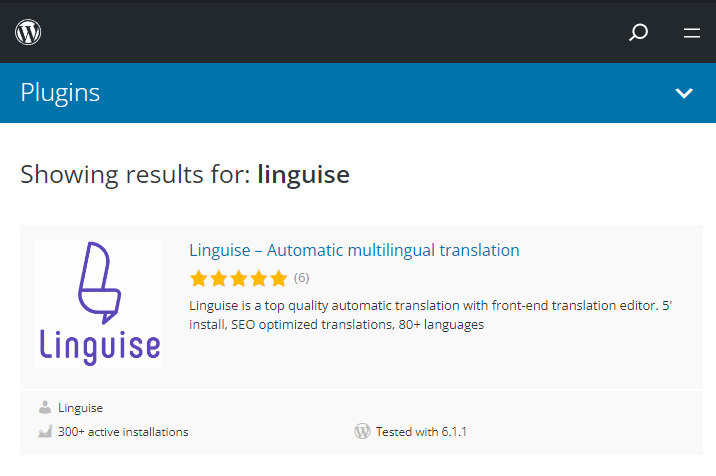Click the Linguise author name
The width and height of the screenshot is (716, 476).
(80, 408)
